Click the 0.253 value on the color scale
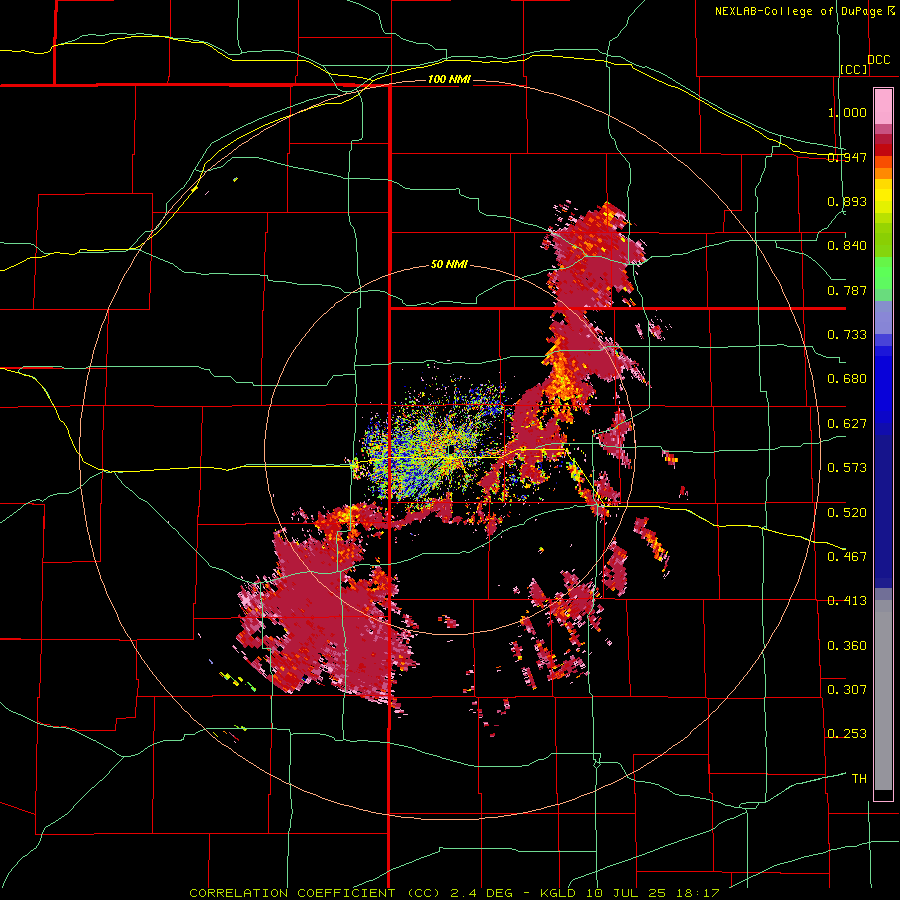 click(847, 734)
